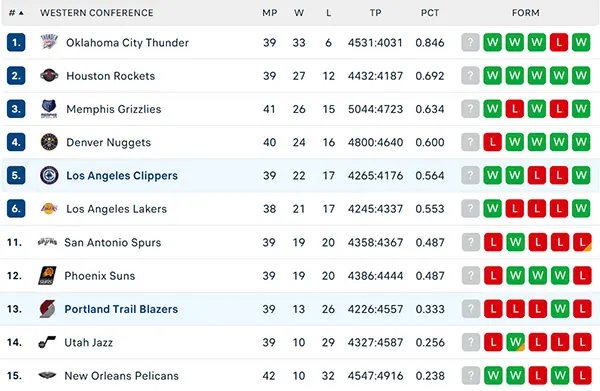Select the MP column header

tap(269, 13)
